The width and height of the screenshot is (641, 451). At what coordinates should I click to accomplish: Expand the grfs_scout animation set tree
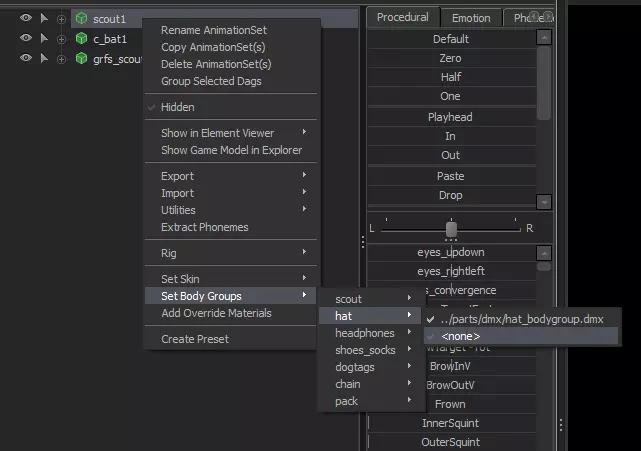click(61, 59)
